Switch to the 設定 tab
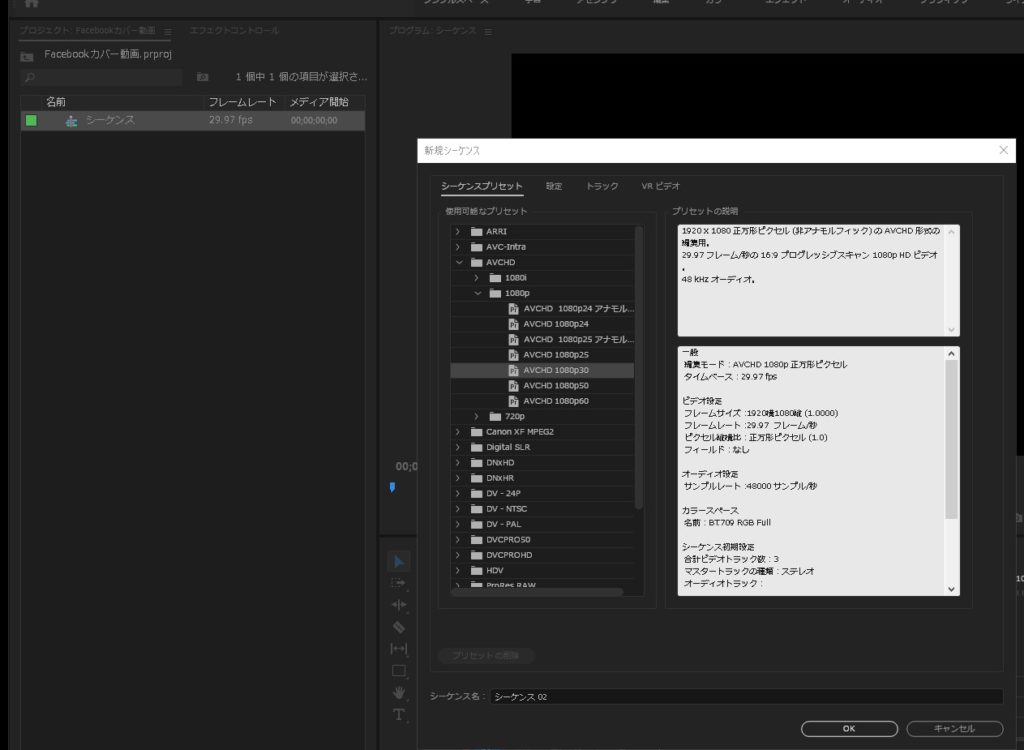The width and height of the screenshot is (1024, 750). pos(554,186)
